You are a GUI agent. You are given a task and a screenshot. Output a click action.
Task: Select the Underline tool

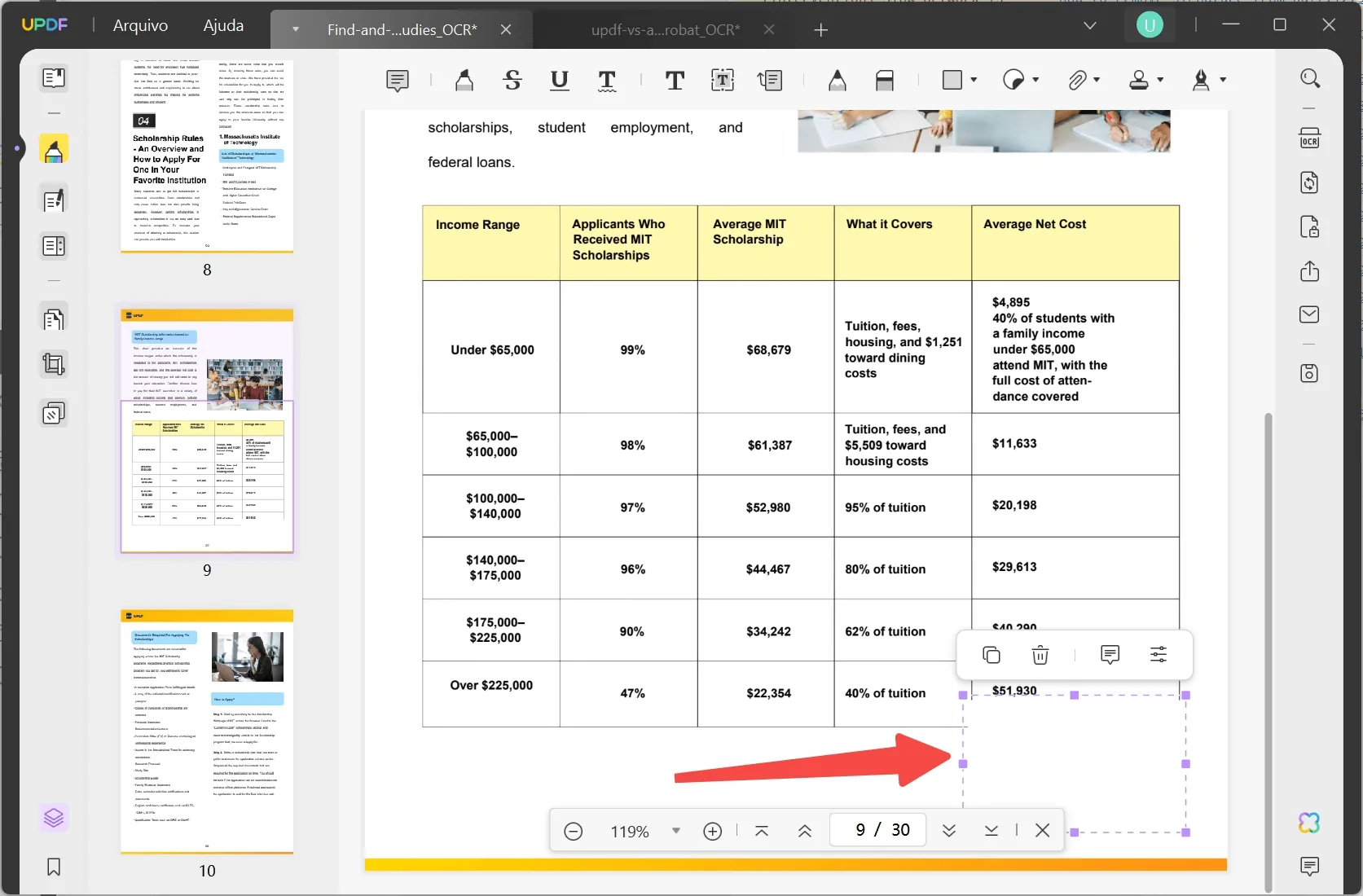560,80
